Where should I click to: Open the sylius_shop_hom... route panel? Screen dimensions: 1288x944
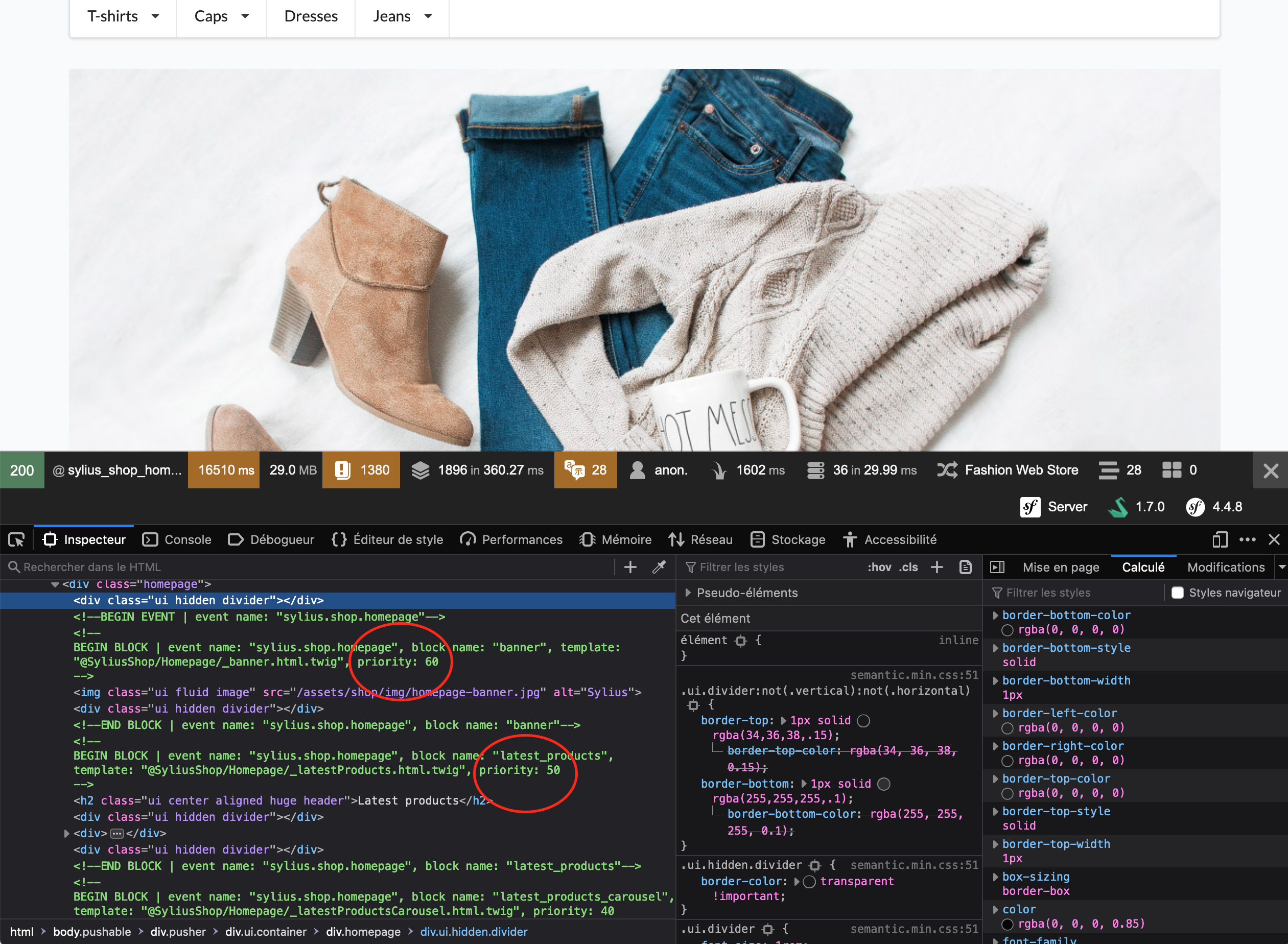point(116,470)
